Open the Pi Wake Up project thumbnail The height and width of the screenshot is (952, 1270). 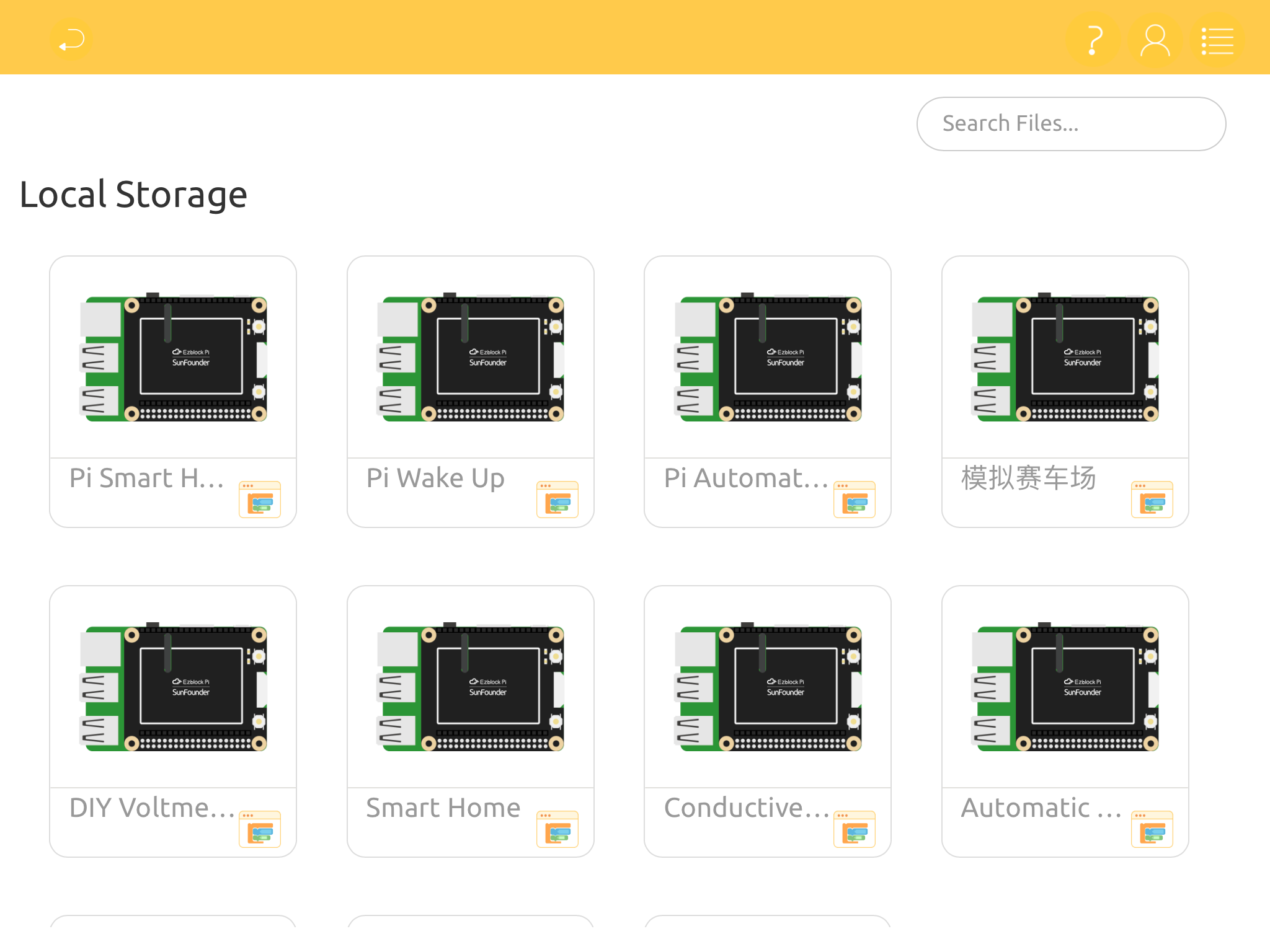(471, 358)
